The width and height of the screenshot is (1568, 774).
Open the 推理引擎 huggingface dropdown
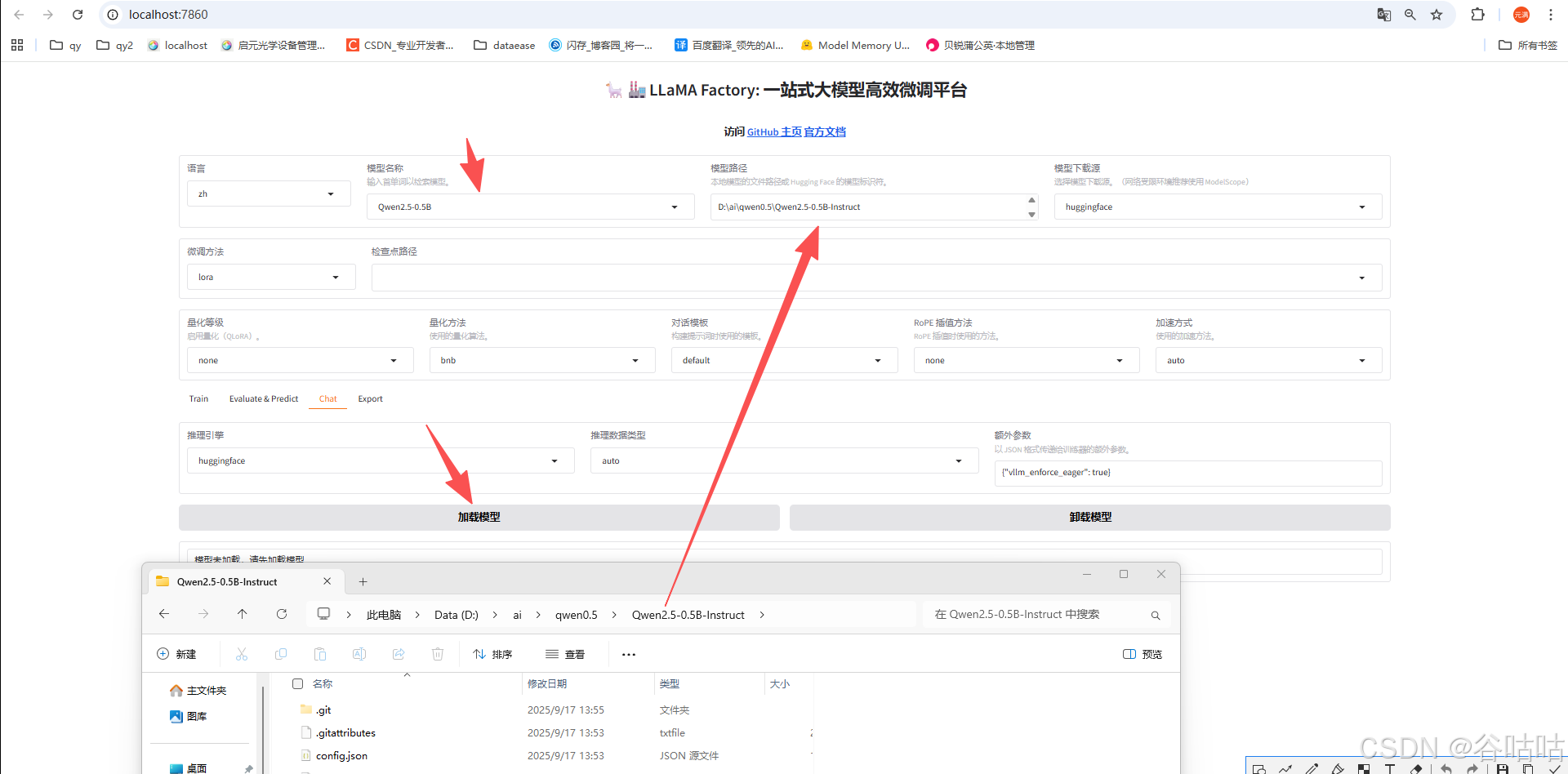[x=381, y=460]
